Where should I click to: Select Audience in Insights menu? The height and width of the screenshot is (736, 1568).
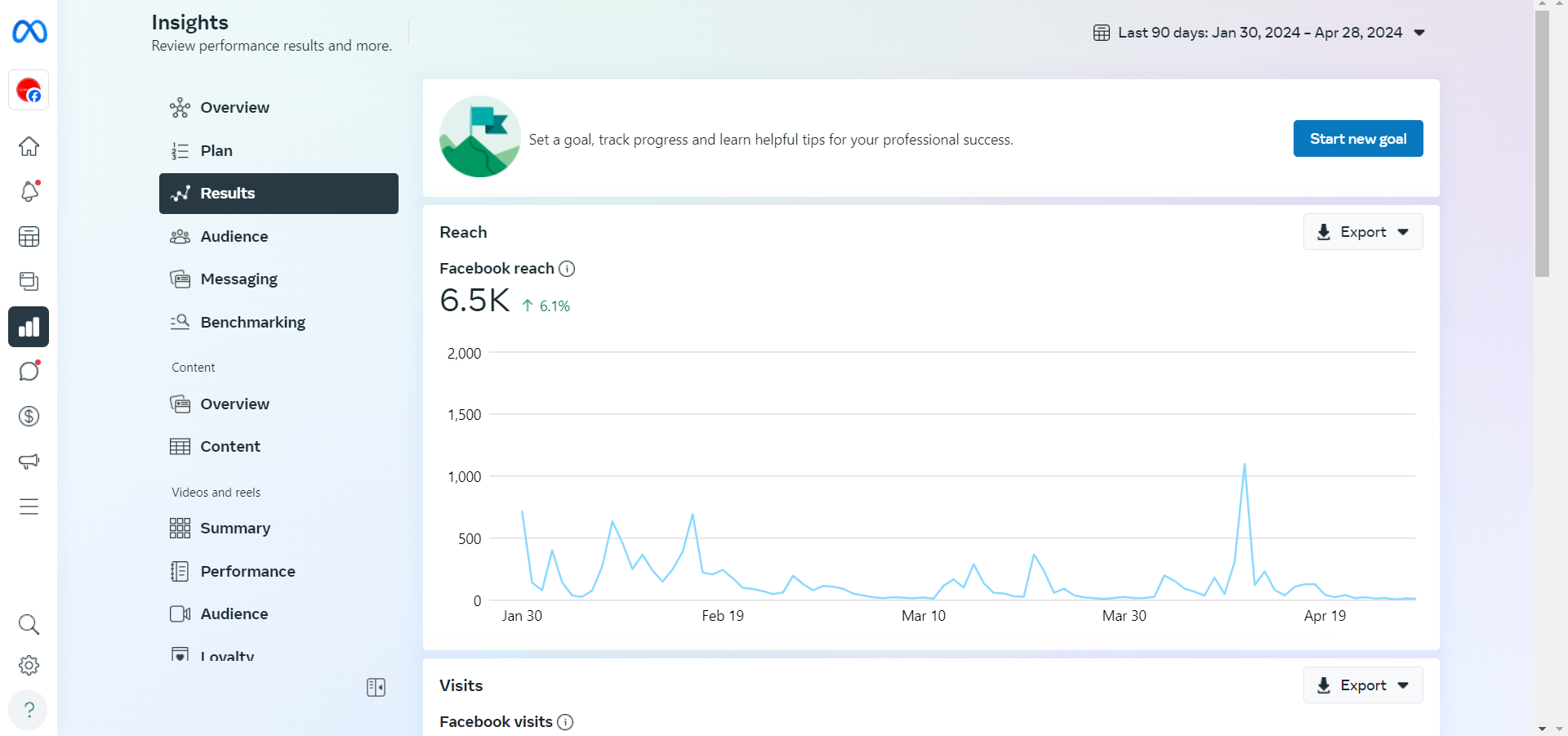(x=234, y=237)
